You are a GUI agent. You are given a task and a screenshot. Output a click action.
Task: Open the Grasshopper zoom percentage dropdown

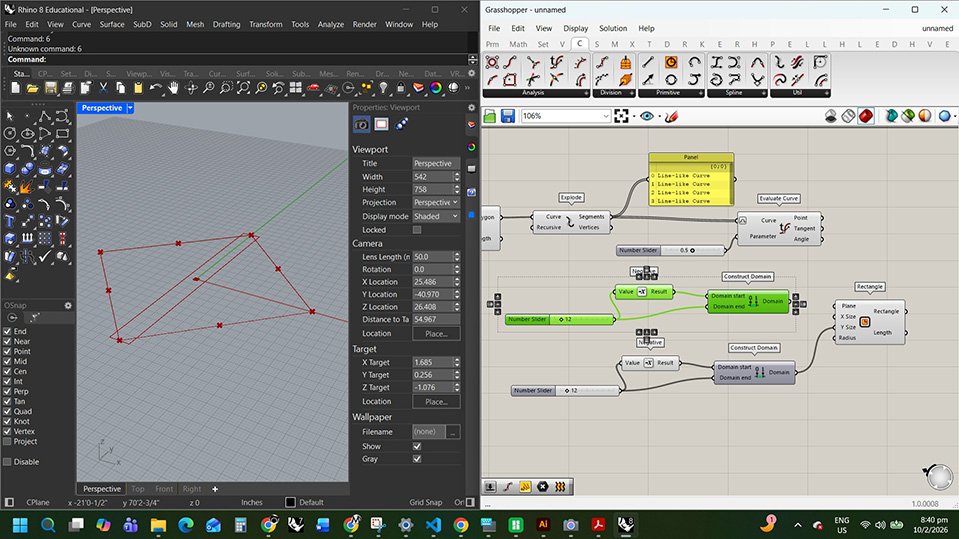tap(605, 116)
